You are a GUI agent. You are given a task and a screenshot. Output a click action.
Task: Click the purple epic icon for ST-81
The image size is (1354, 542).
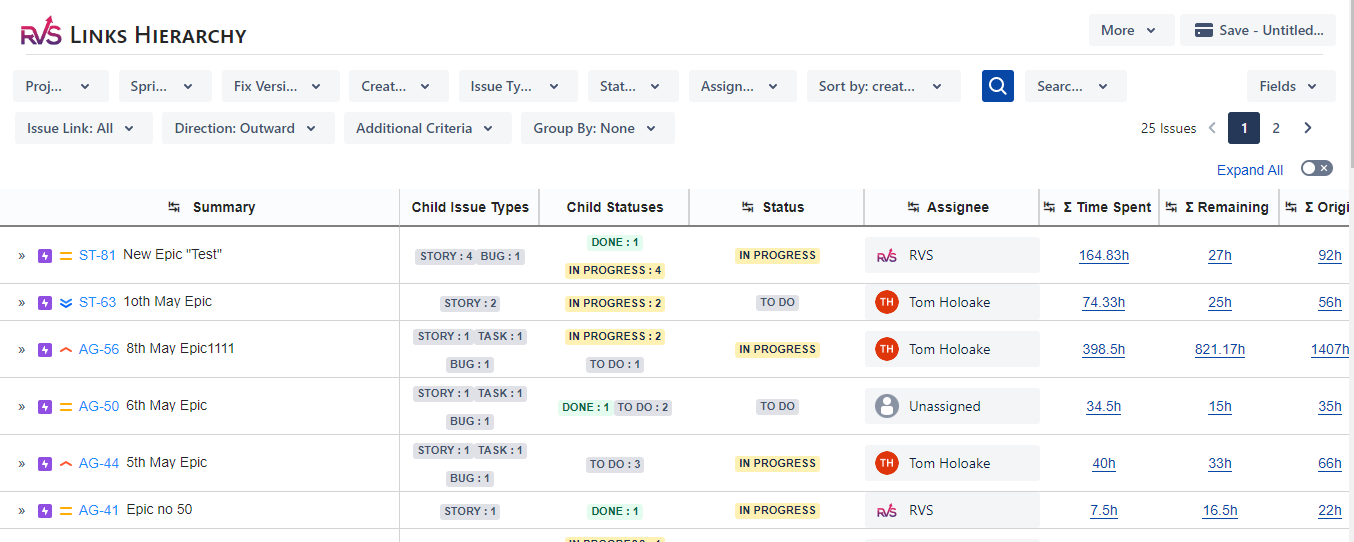coord(44,256)
